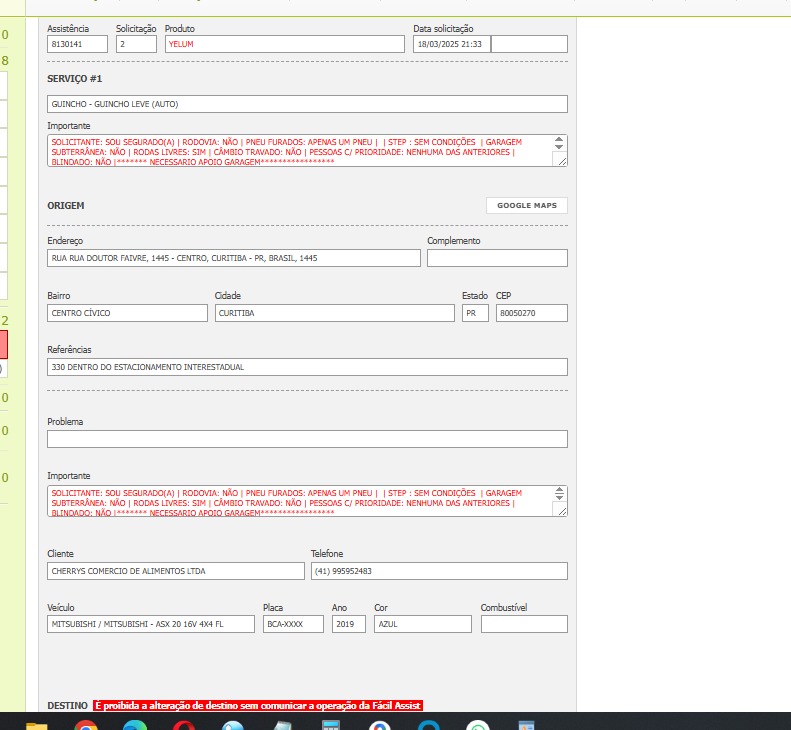Open File Explorer from the taskbar

(x=36, y=725)
